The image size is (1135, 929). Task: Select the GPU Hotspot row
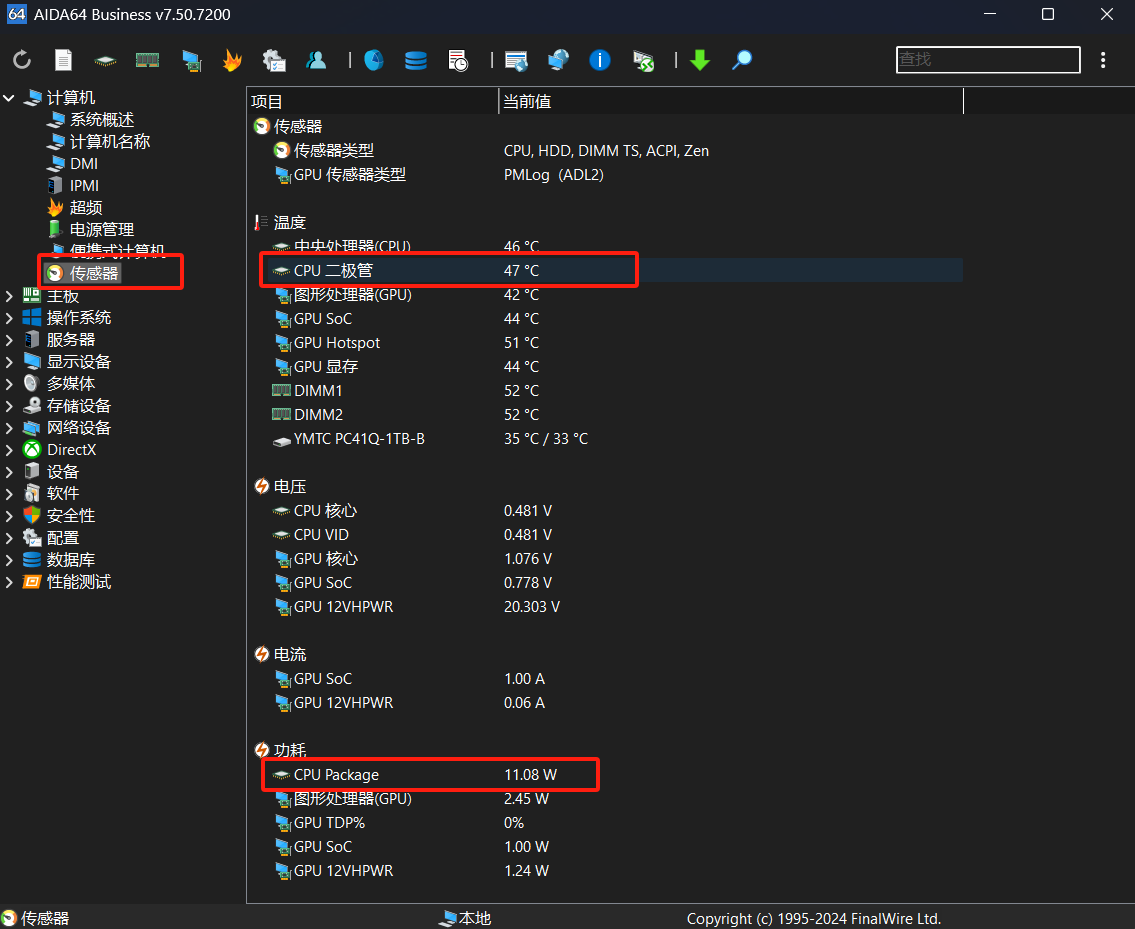point(605,342)
